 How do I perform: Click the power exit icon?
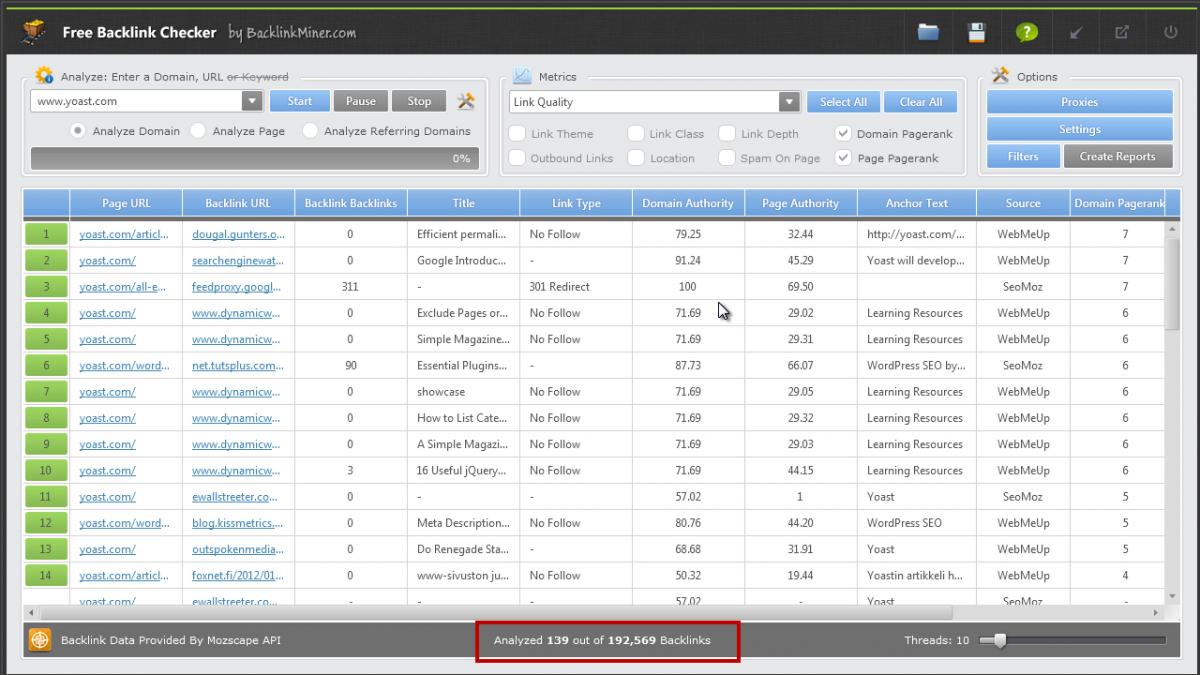[1170, 32]
